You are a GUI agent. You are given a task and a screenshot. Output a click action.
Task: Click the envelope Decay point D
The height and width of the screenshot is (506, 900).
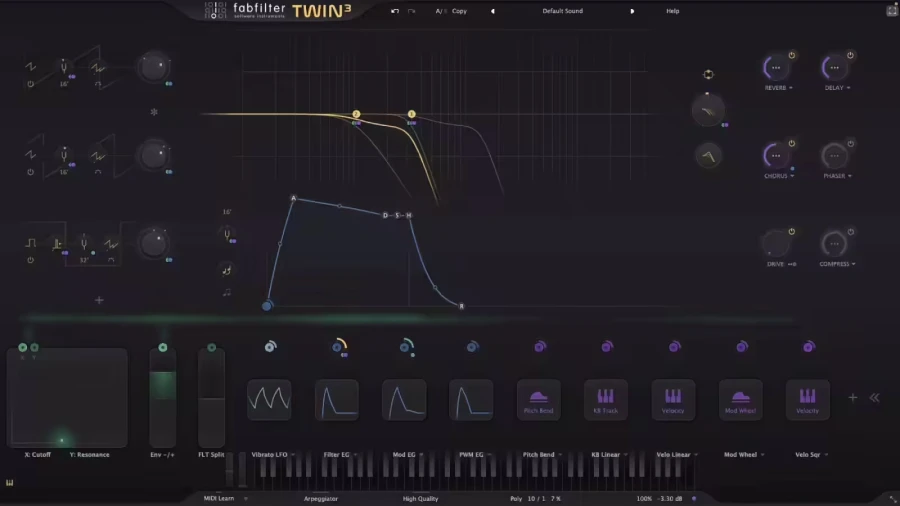(x=385, y=215)
